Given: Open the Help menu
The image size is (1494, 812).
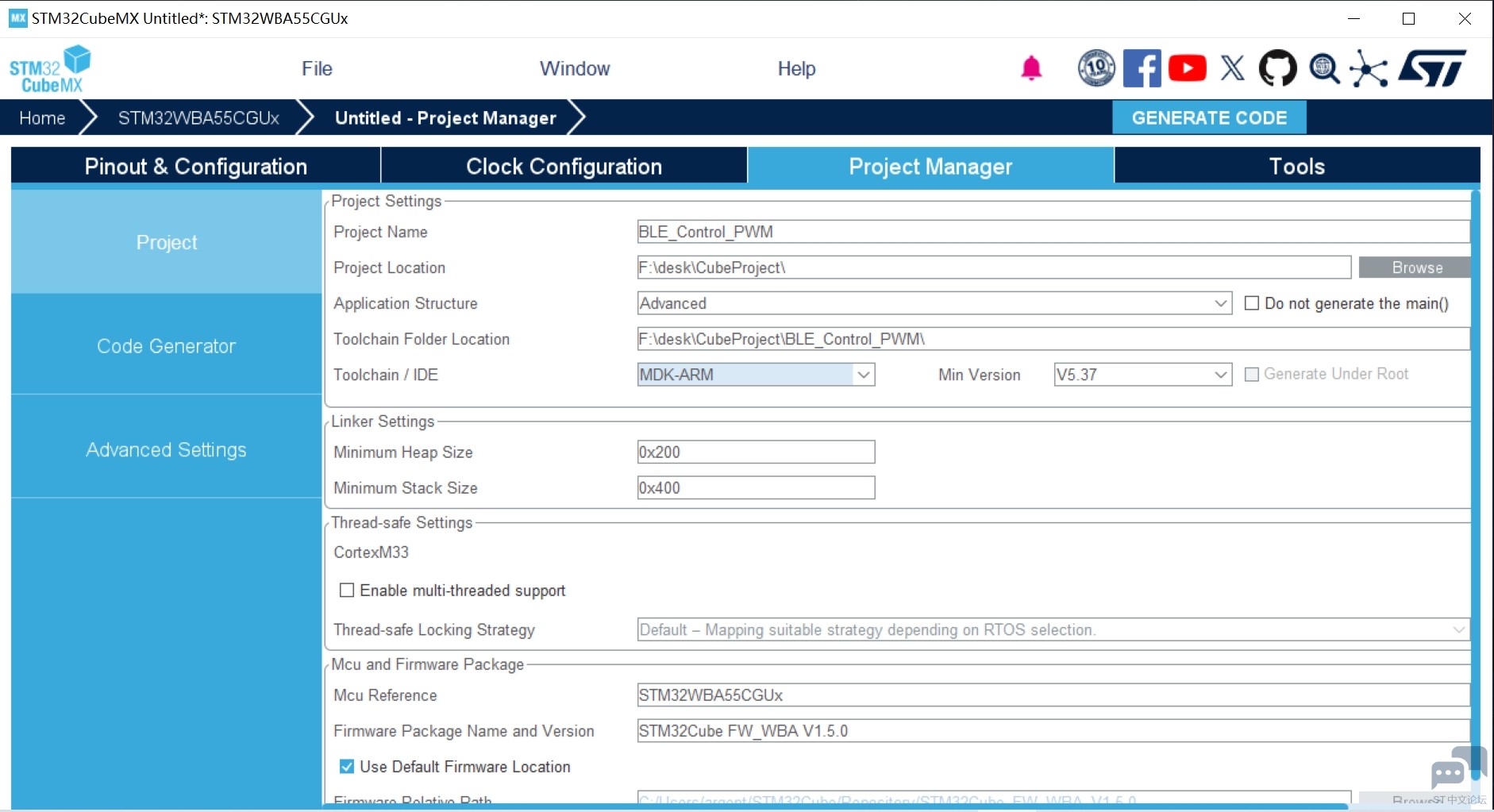Looking at the screenshot, I should tap(796, 69).
